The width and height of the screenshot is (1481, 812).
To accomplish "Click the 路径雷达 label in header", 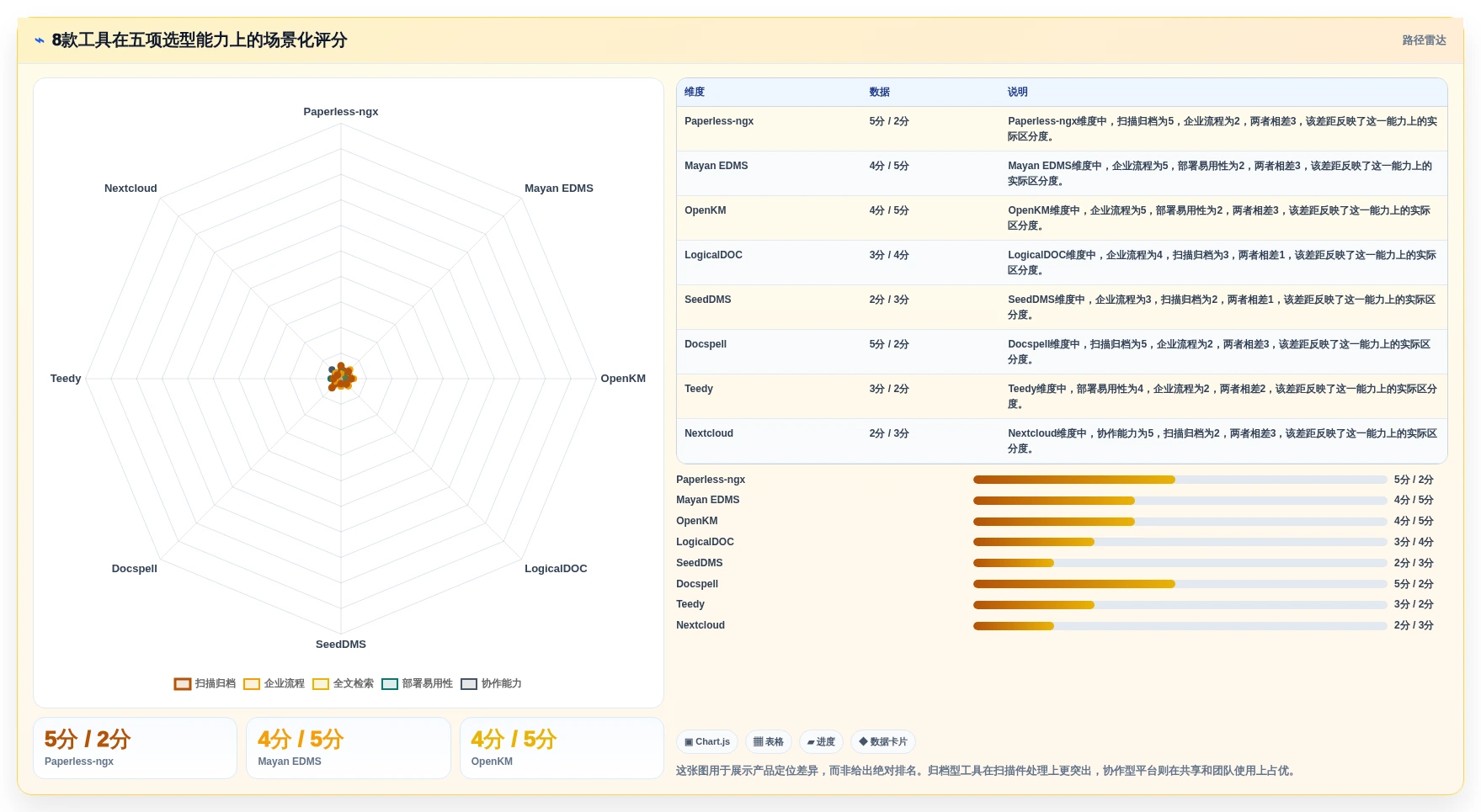I will (1424, 40).
